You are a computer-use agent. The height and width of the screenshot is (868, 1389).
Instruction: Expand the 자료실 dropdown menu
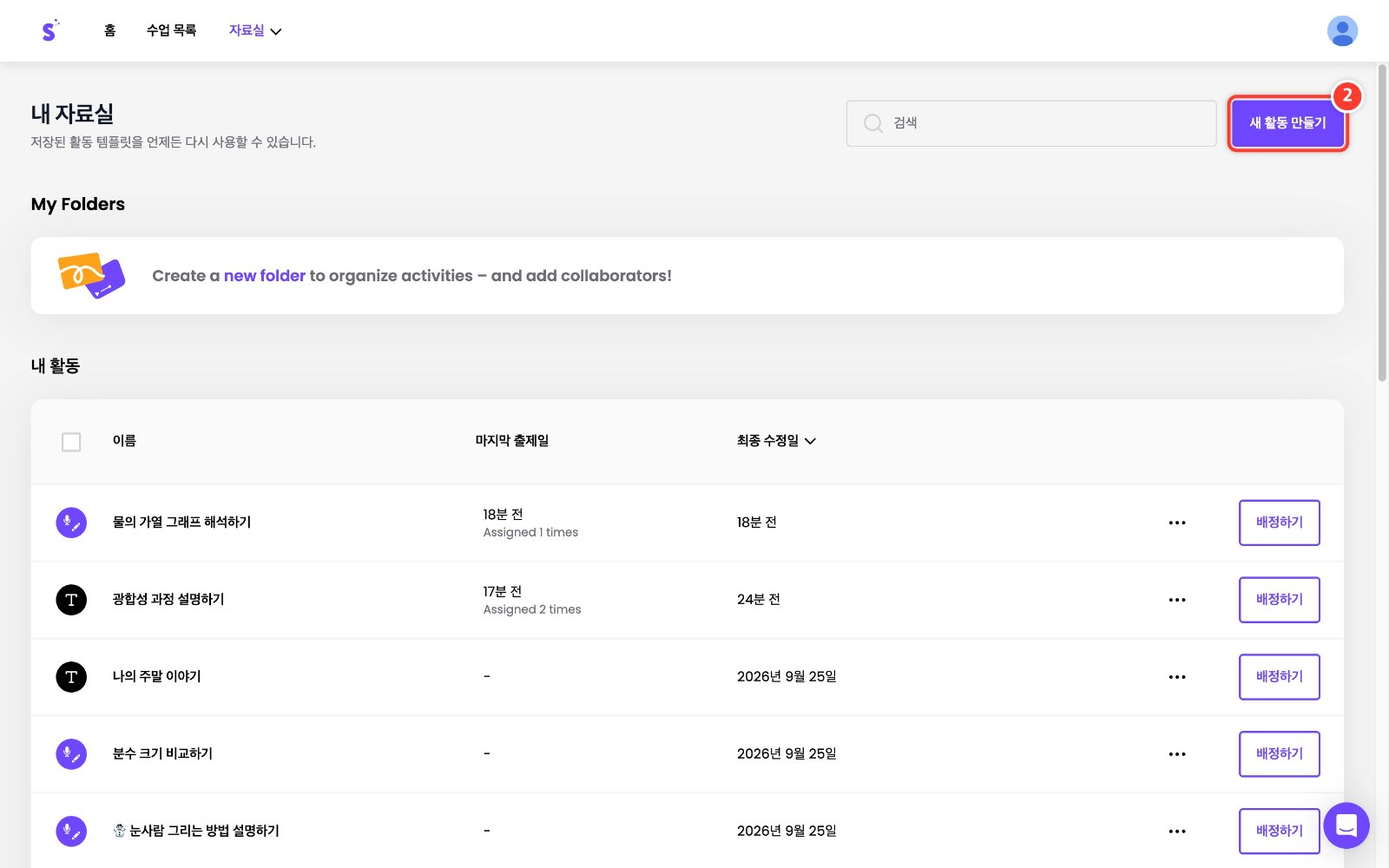(255, 30)
